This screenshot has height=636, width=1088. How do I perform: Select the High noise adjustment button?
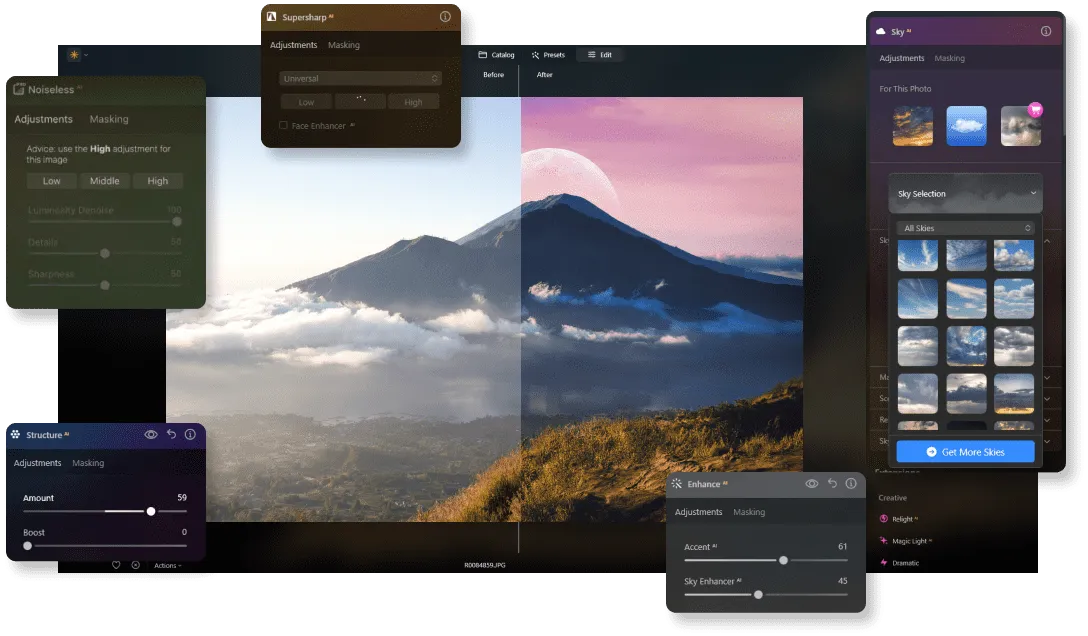157,181
